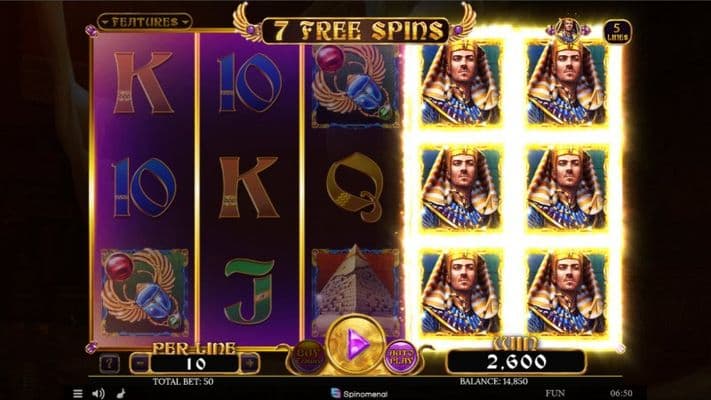Screen dimensions: 711x400
Task: Spin the reels with the gold play button
Action: coord(356,345)
